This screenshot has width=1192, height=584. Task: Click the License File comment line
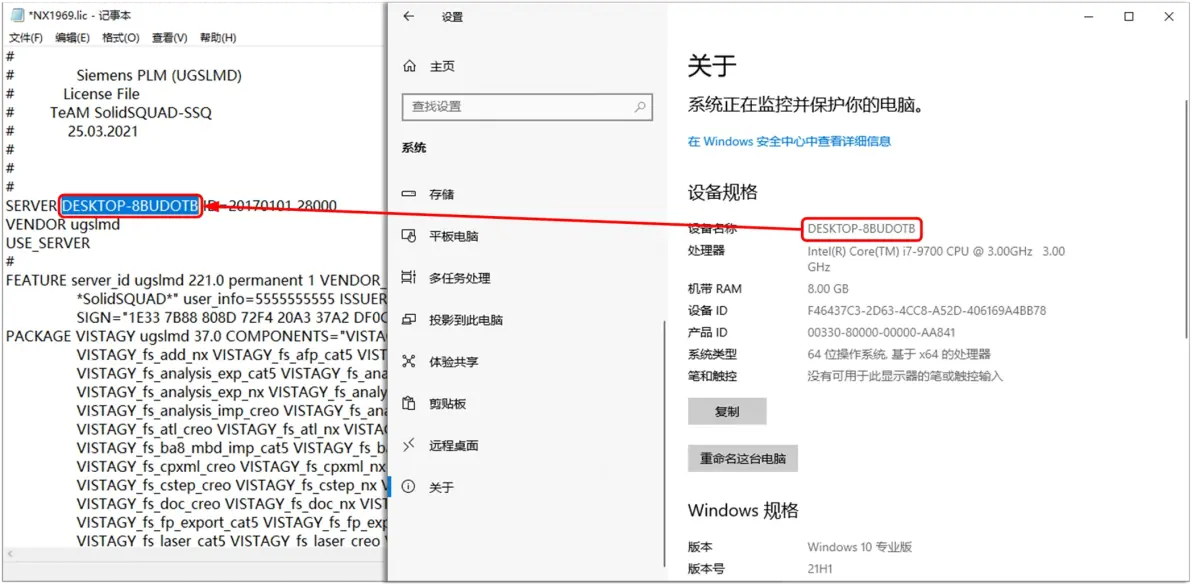(x=101, y=94)
